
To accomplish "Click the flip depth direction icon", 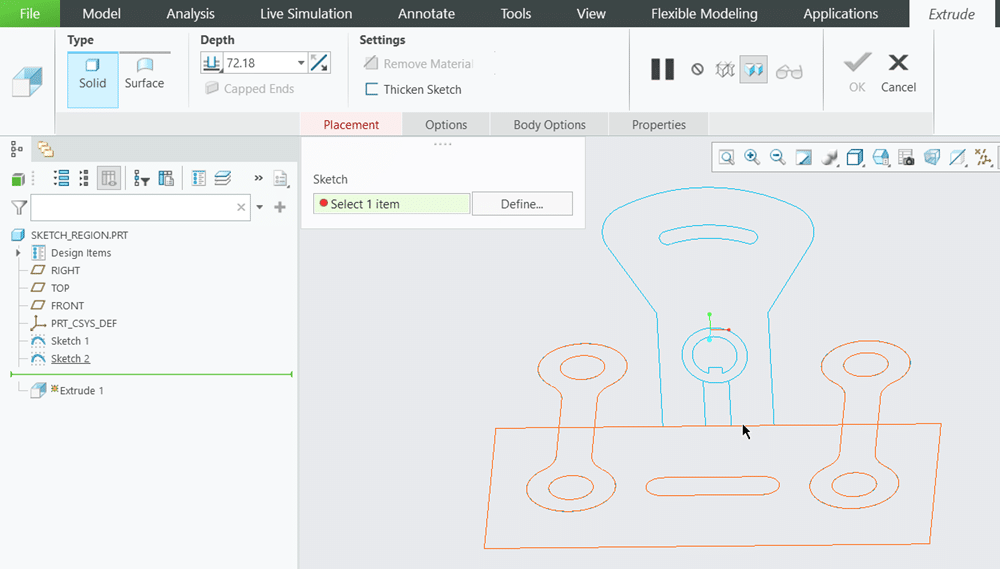I will 319,63.
